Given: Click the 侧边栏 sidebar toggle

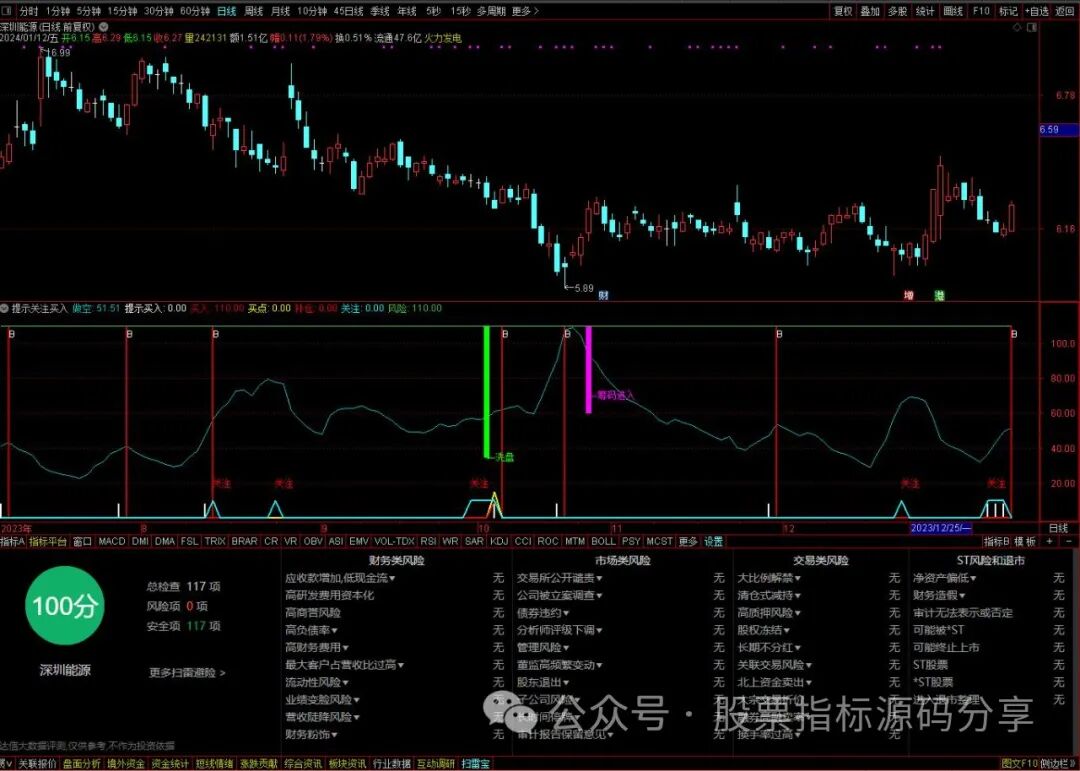Looking at the screenshot, I should pos(1053,763).
